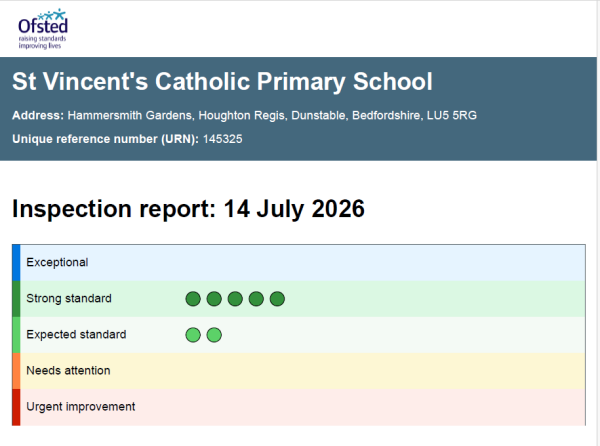Click the fourth Strong standard dot

(x=256, y=299)
